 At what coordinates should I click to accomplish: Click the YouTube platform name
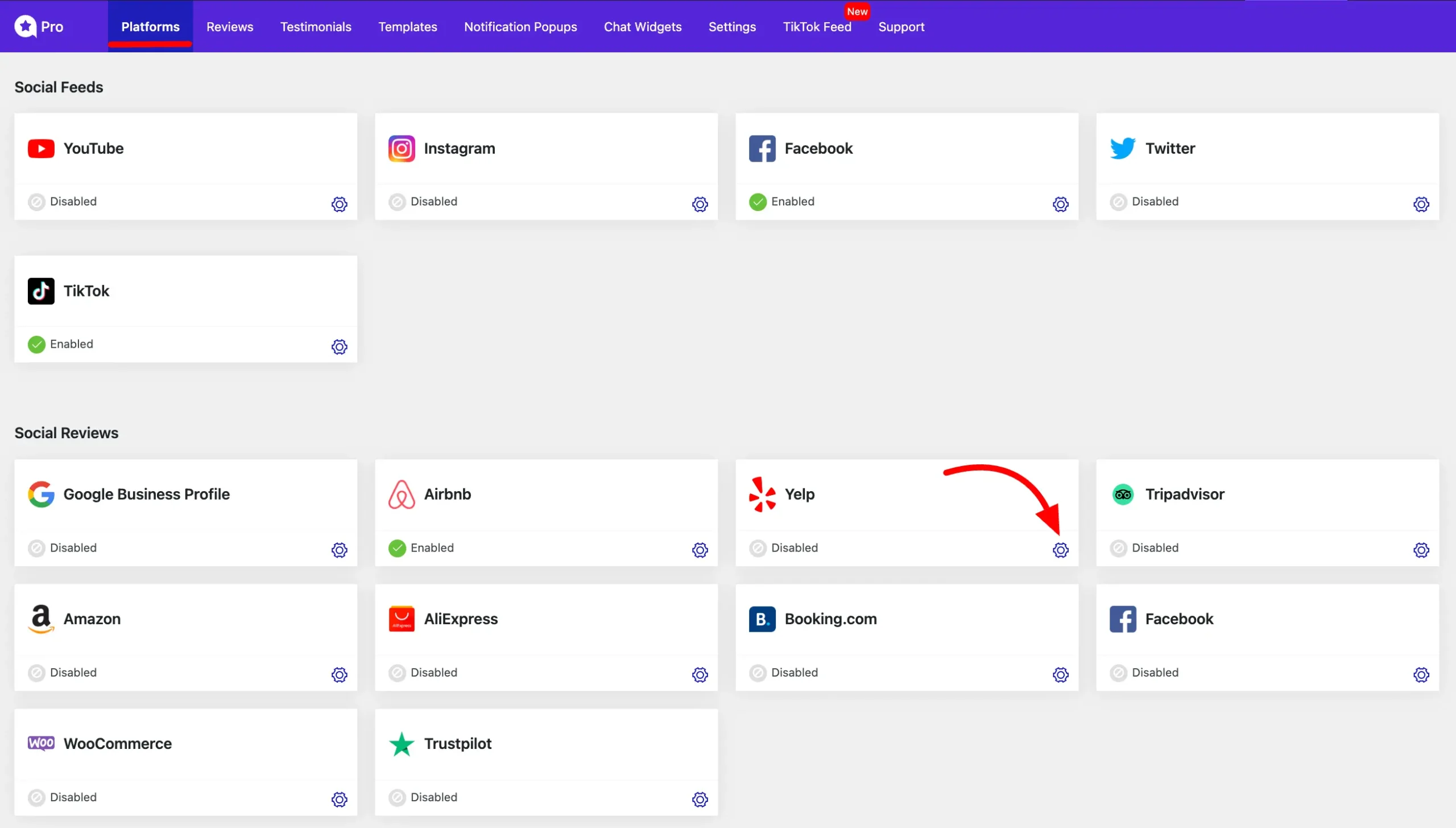pos(93,149)
